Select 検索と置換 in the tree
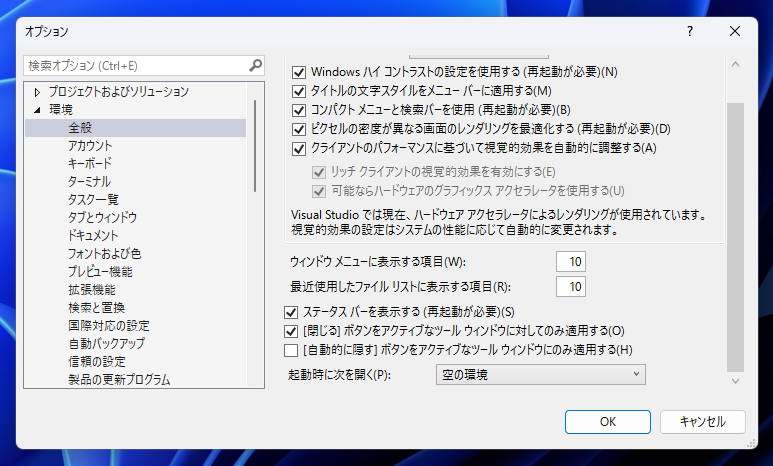The image size is (773, 466). (x=97, y=308)
